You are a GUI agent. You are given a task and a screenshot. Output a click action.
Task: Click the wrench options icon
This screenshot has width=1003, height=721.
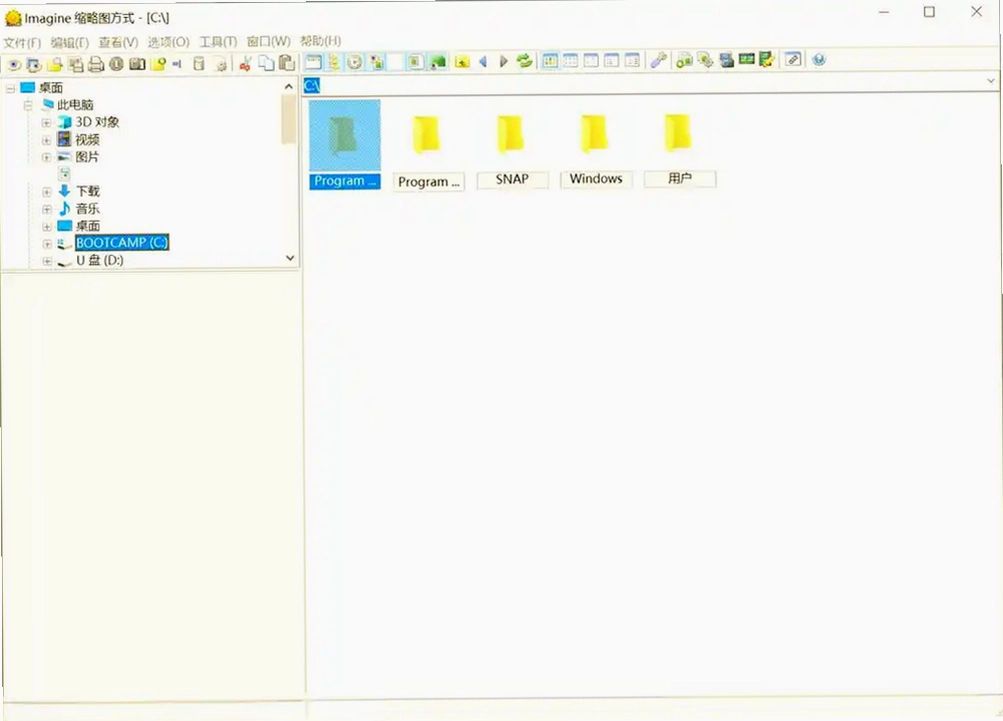point(659,61)
